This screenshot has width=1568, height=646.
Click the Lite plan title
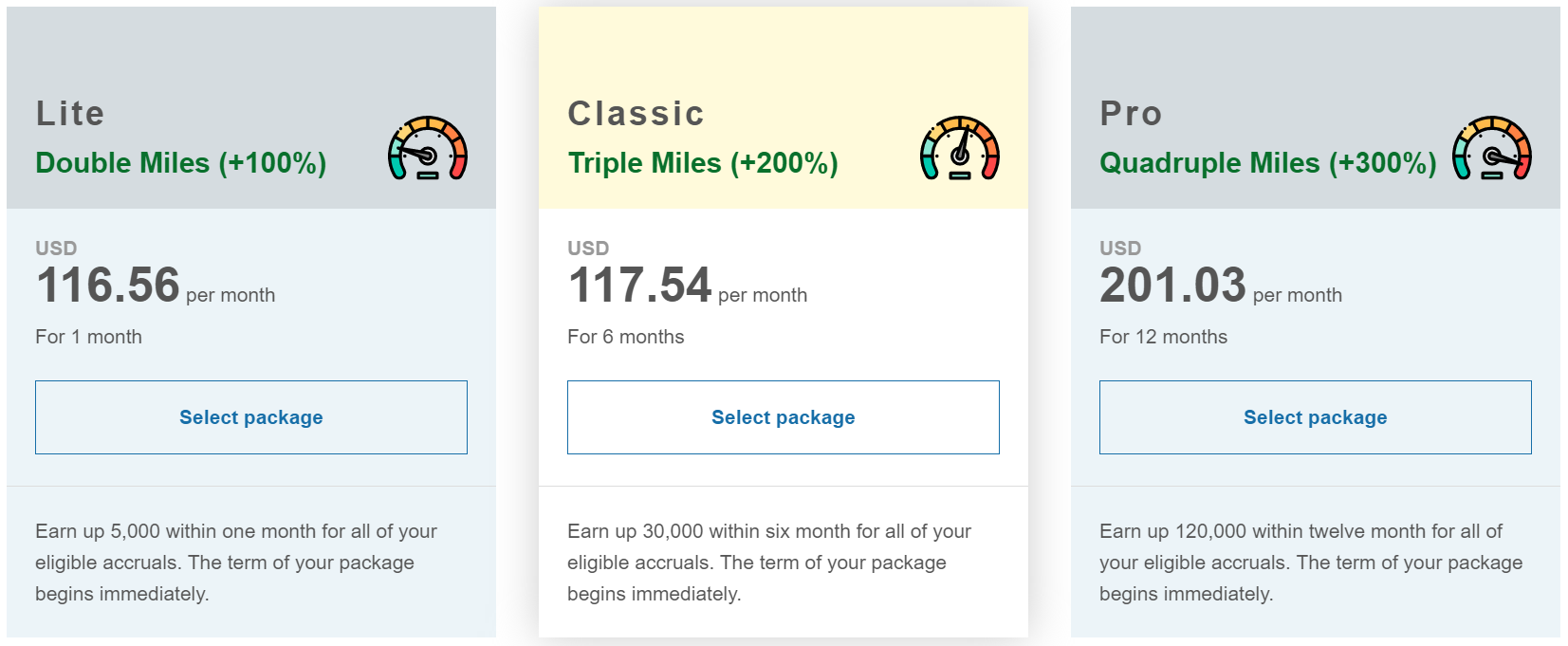click(x=70, y=114)
